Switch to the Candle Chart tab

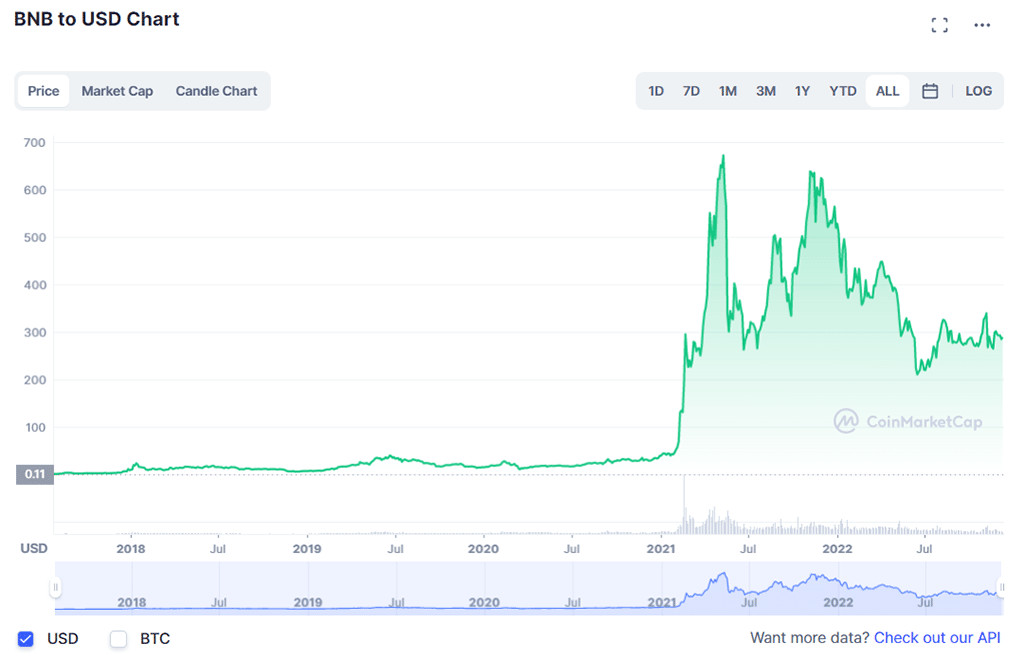pos(216,91)
